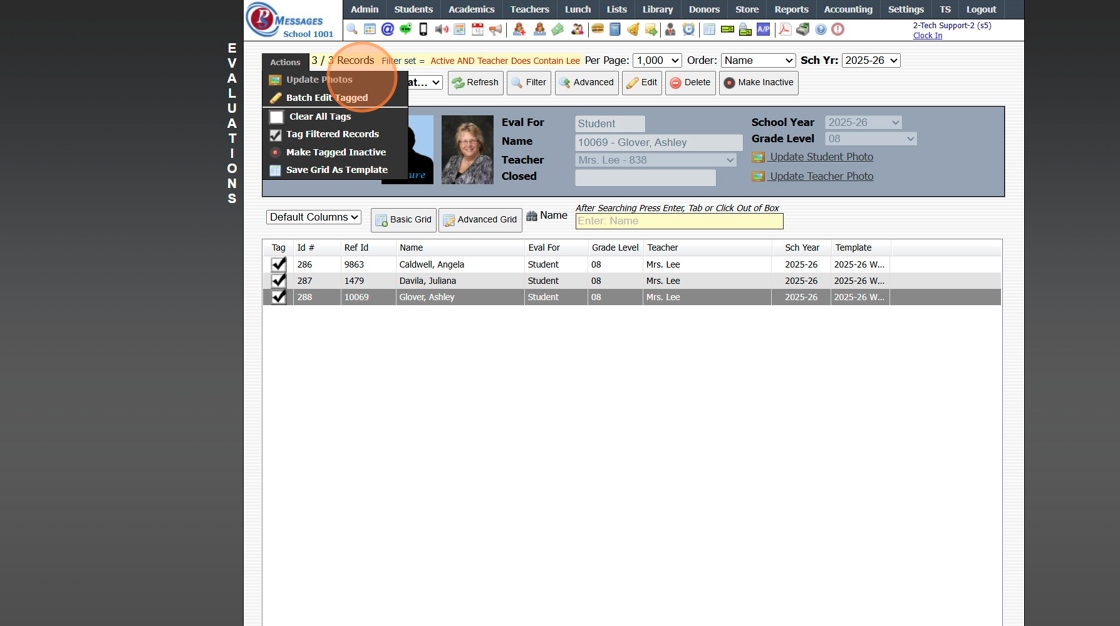Click the blue help question icon
The image size is (1120, 626).
[x=820, y=29]
